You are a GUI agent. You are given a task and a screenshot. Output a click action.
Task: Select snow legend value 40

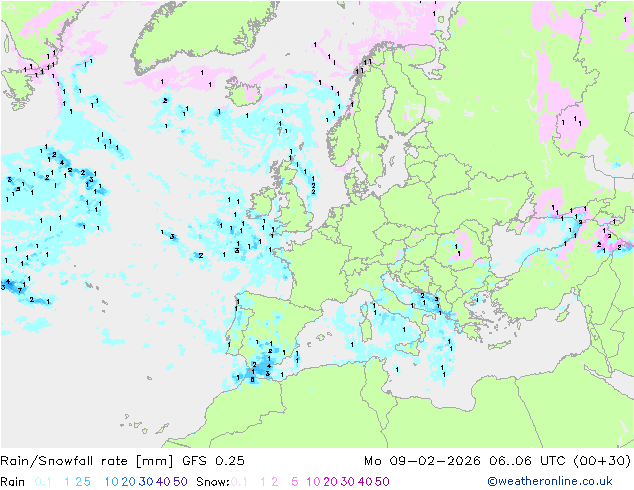365,482
